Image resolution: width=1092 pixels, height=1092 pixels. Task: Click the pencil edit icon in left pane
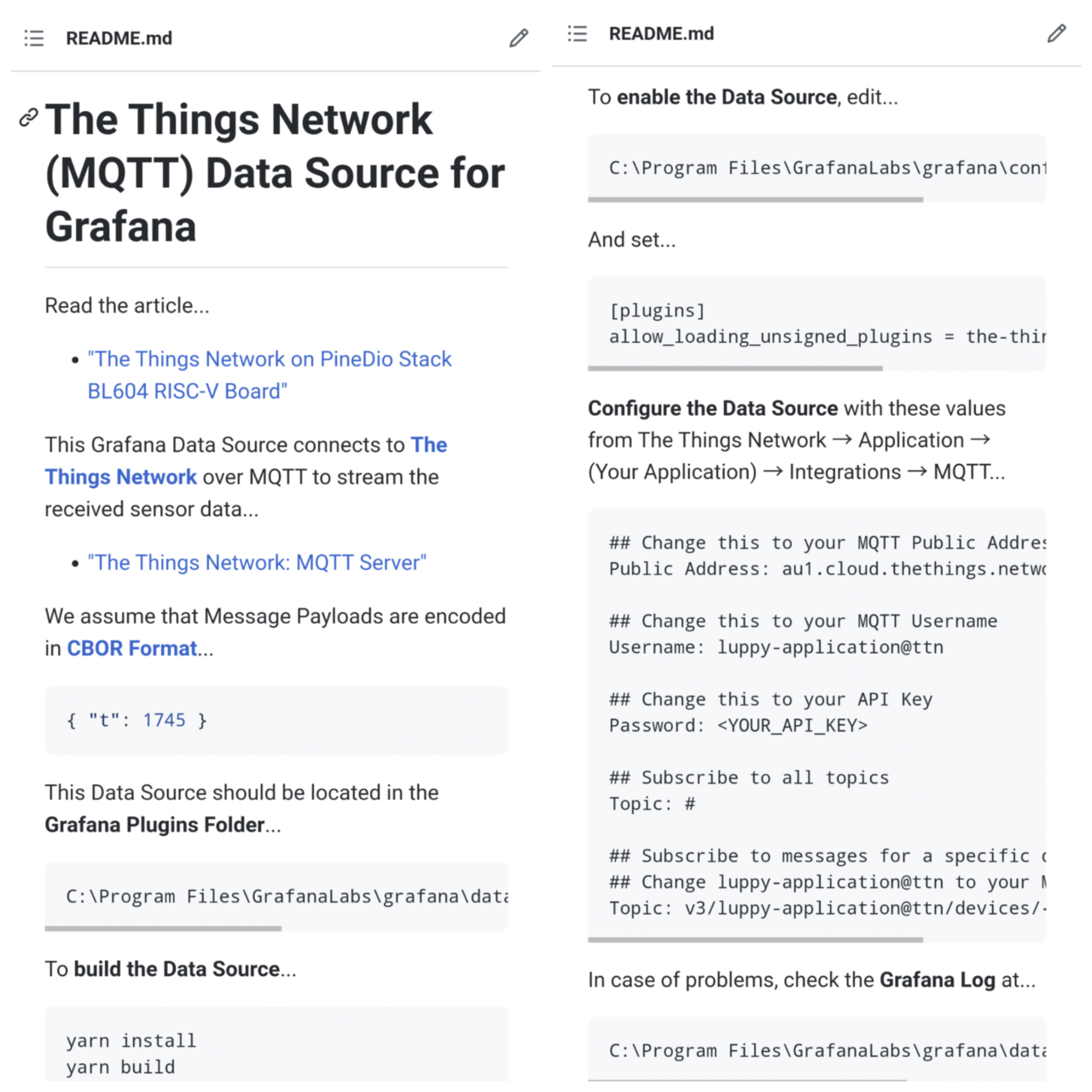point(519,38)
